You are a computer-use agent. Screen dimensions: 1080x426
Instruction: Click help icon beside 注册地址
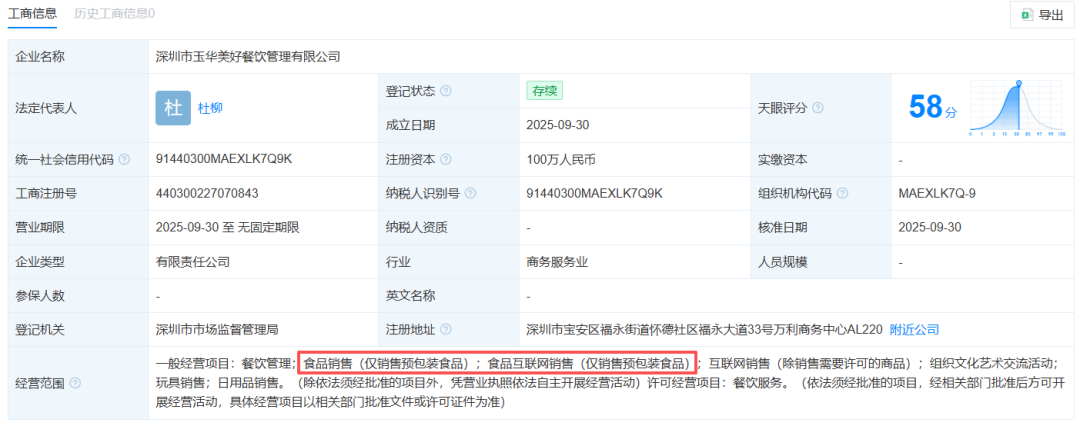click(446, 329)
